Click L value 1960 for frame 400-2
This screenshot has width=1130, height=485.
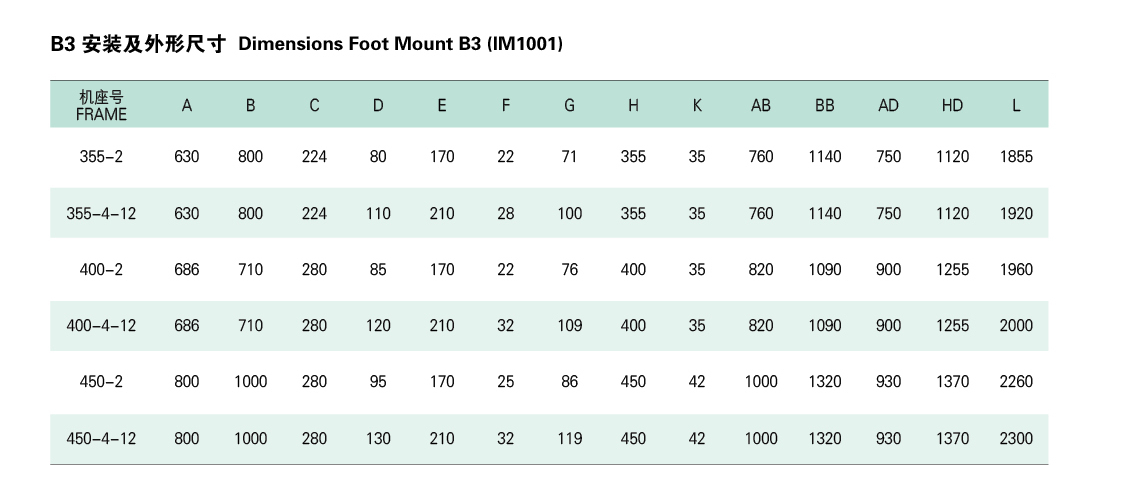tap(1016, 269)
